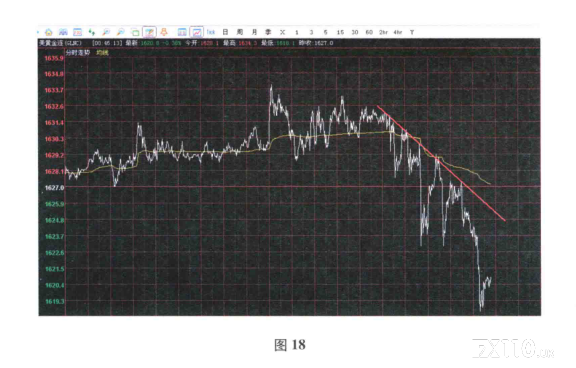
Task: Click the T button in toolbar
Action: click(412, 32)
